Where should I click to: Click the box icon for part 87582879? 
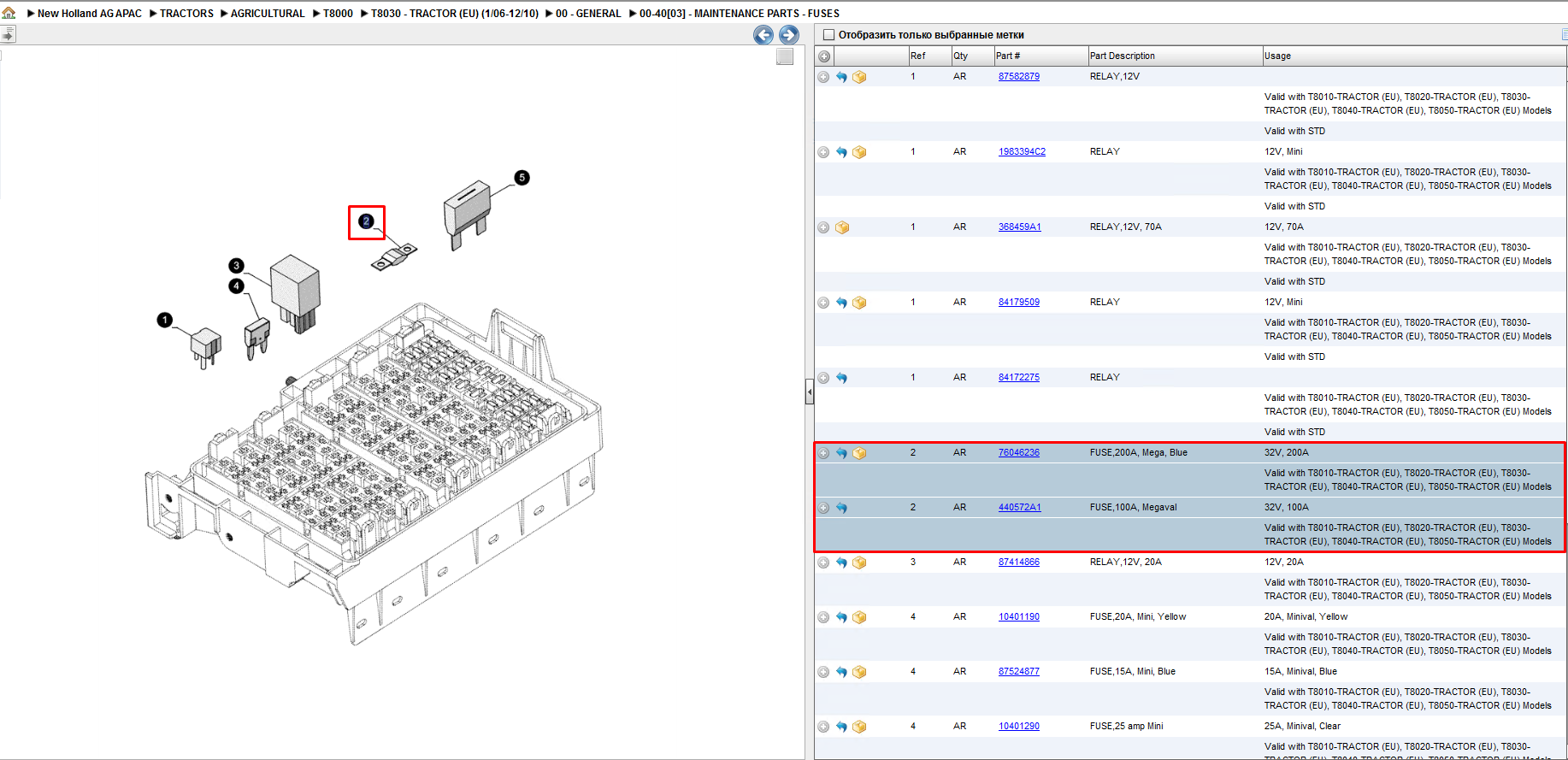coord(859,77)
